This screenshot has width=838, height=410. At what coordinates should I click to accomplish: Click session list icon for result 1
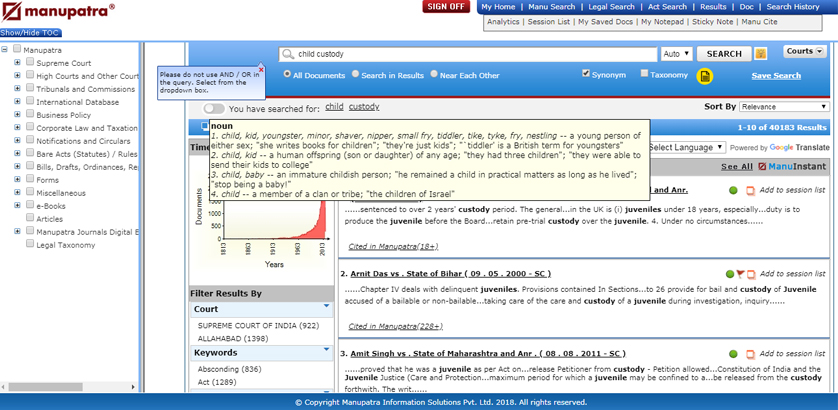750,191
